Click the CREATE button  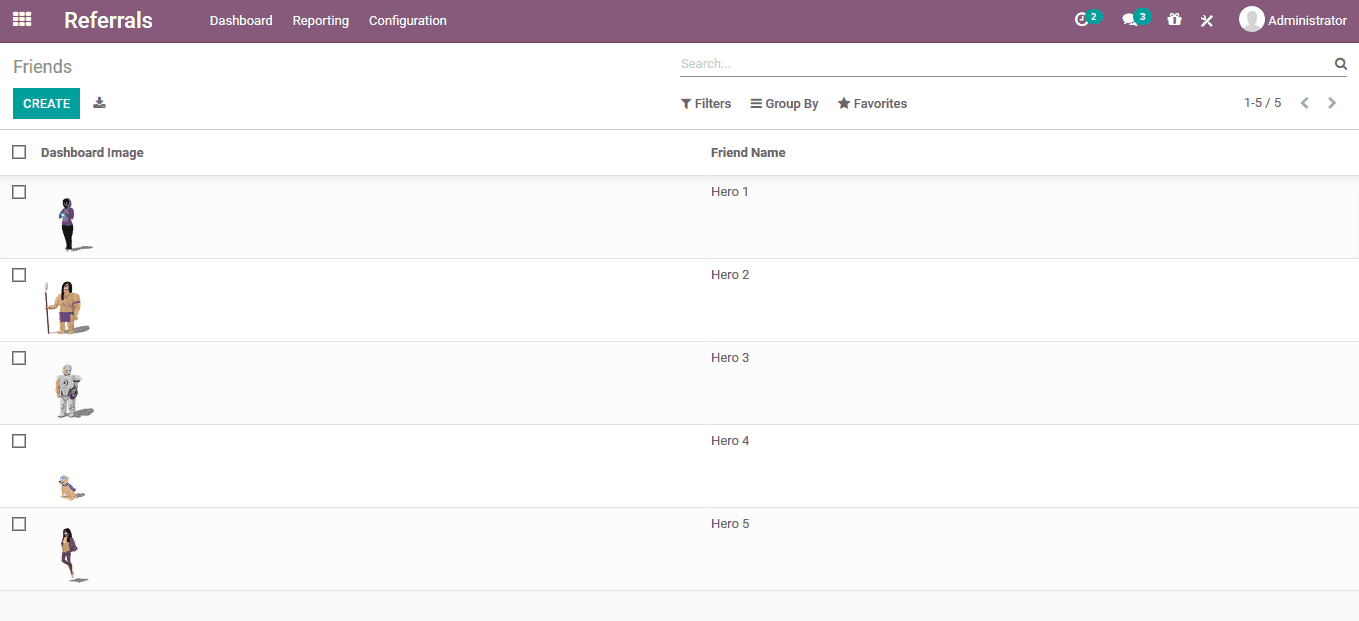(46, 103)
